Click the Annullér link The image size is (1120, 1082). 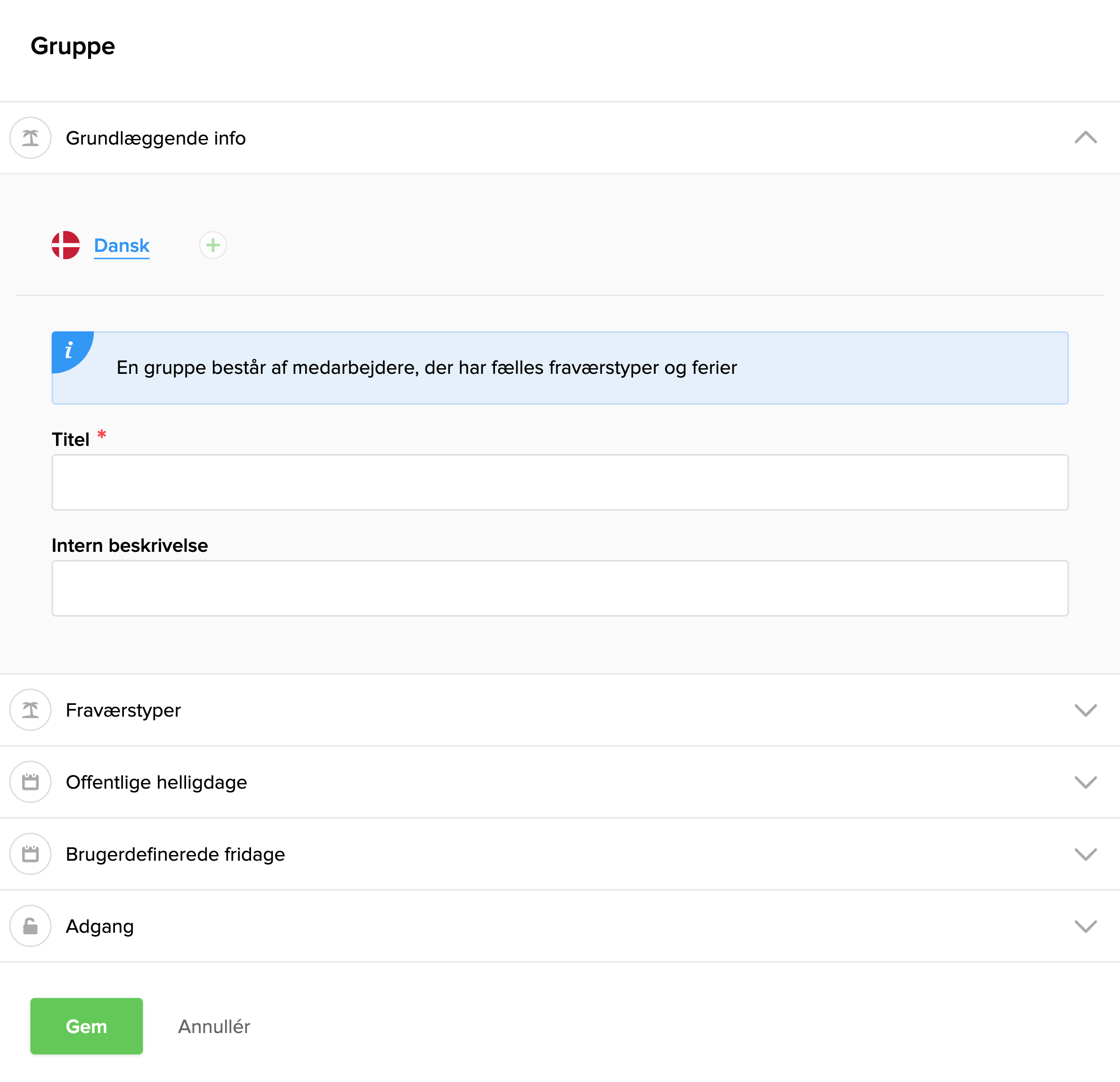[214, 1026]
